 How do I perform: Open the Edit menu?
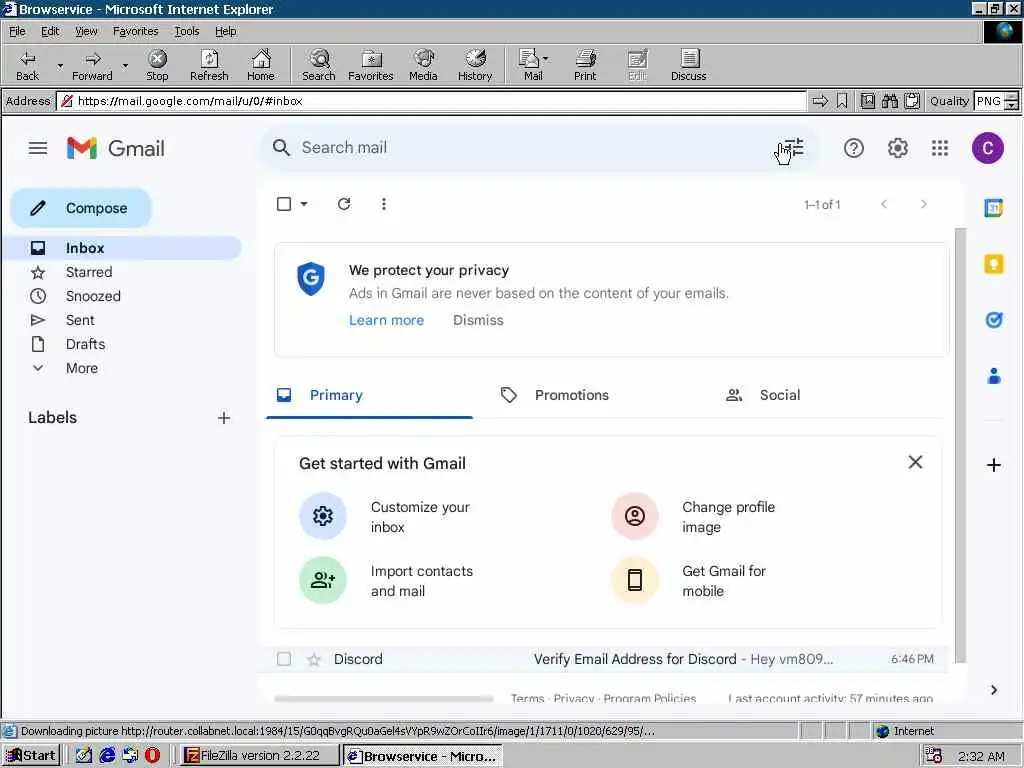[x=50, y=31]
